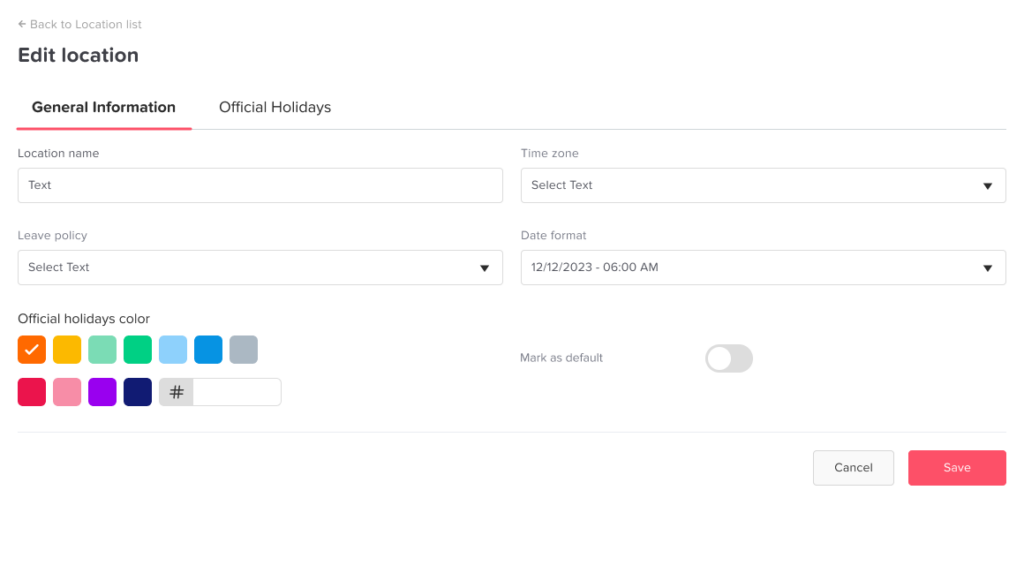Focus the hex color code input
The height and width of the screenshot is (573, 1024).
tap(237, 392)
